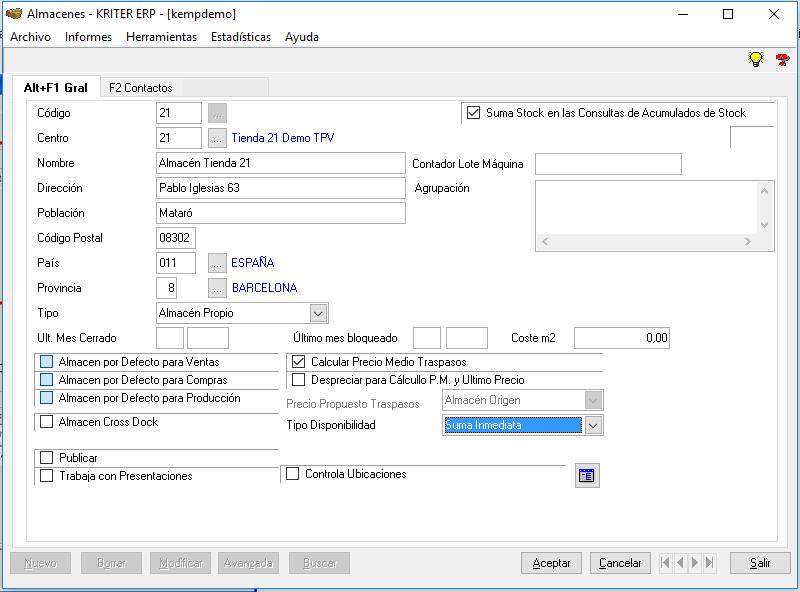Image resolution: width=800 pixels, height=592 pixels.
Task: Toggle the Controla Ubicaciones checkbox
Action: pyautogui.click(x=293, y=474)
